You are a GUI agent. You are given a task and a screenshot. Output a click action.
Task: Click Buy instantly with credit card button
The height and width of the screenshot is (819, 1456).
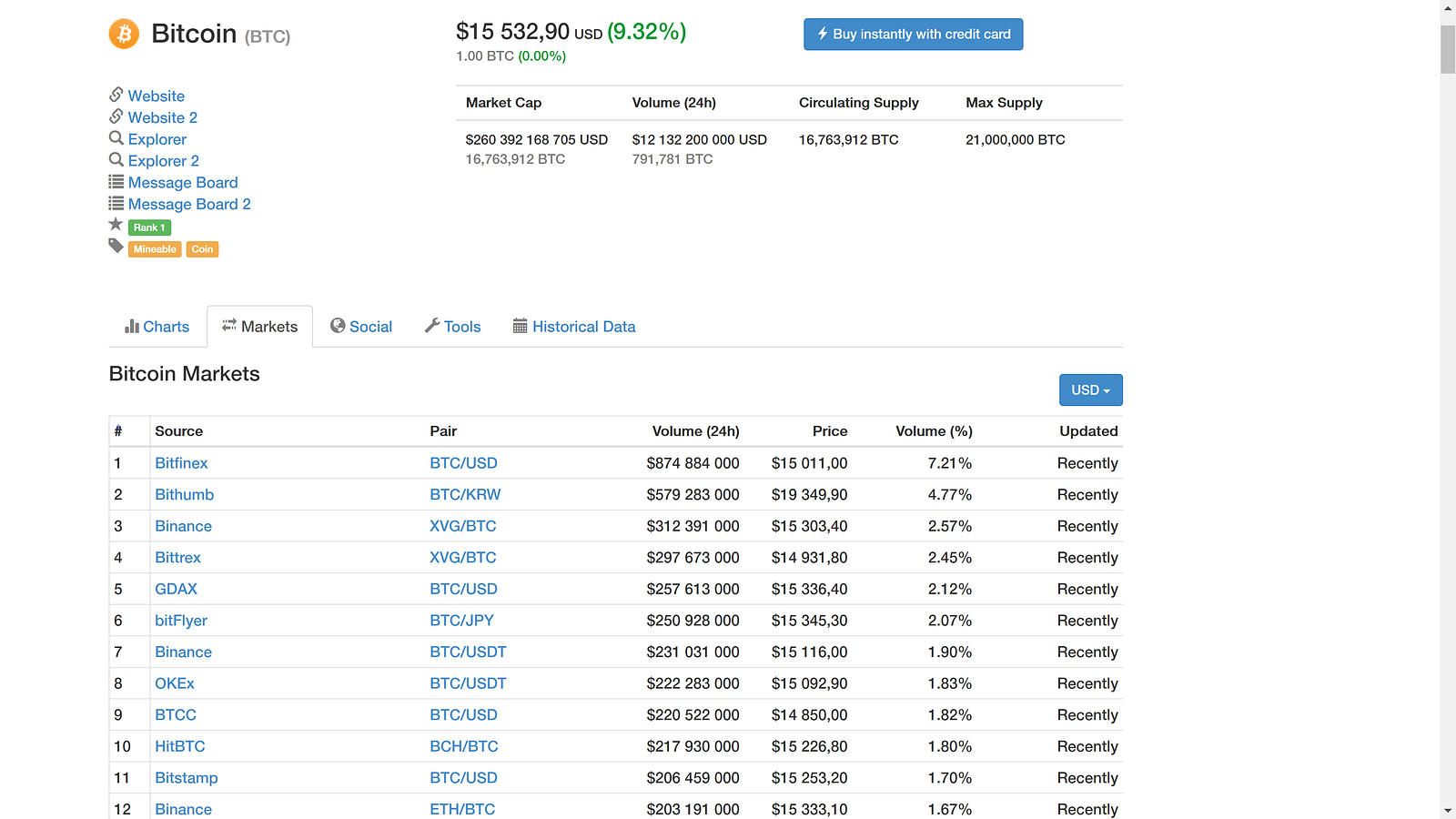[x=914, y=35]
